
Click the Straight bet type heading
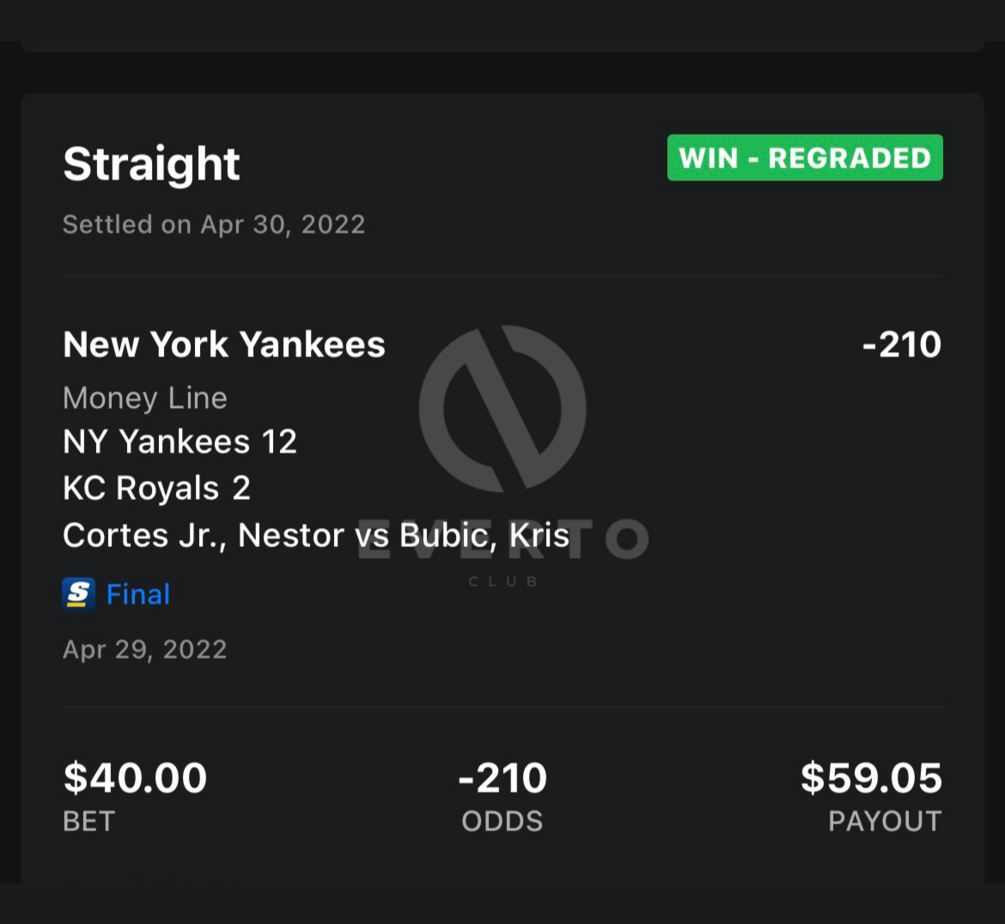152,164
